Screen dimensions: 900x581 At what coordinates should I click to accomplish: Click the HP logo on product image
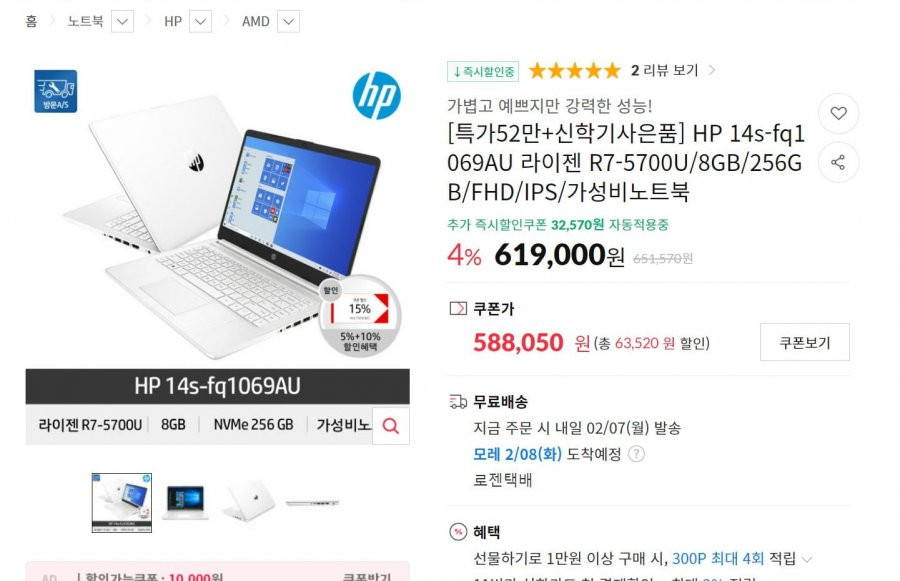tap(377, 95)
